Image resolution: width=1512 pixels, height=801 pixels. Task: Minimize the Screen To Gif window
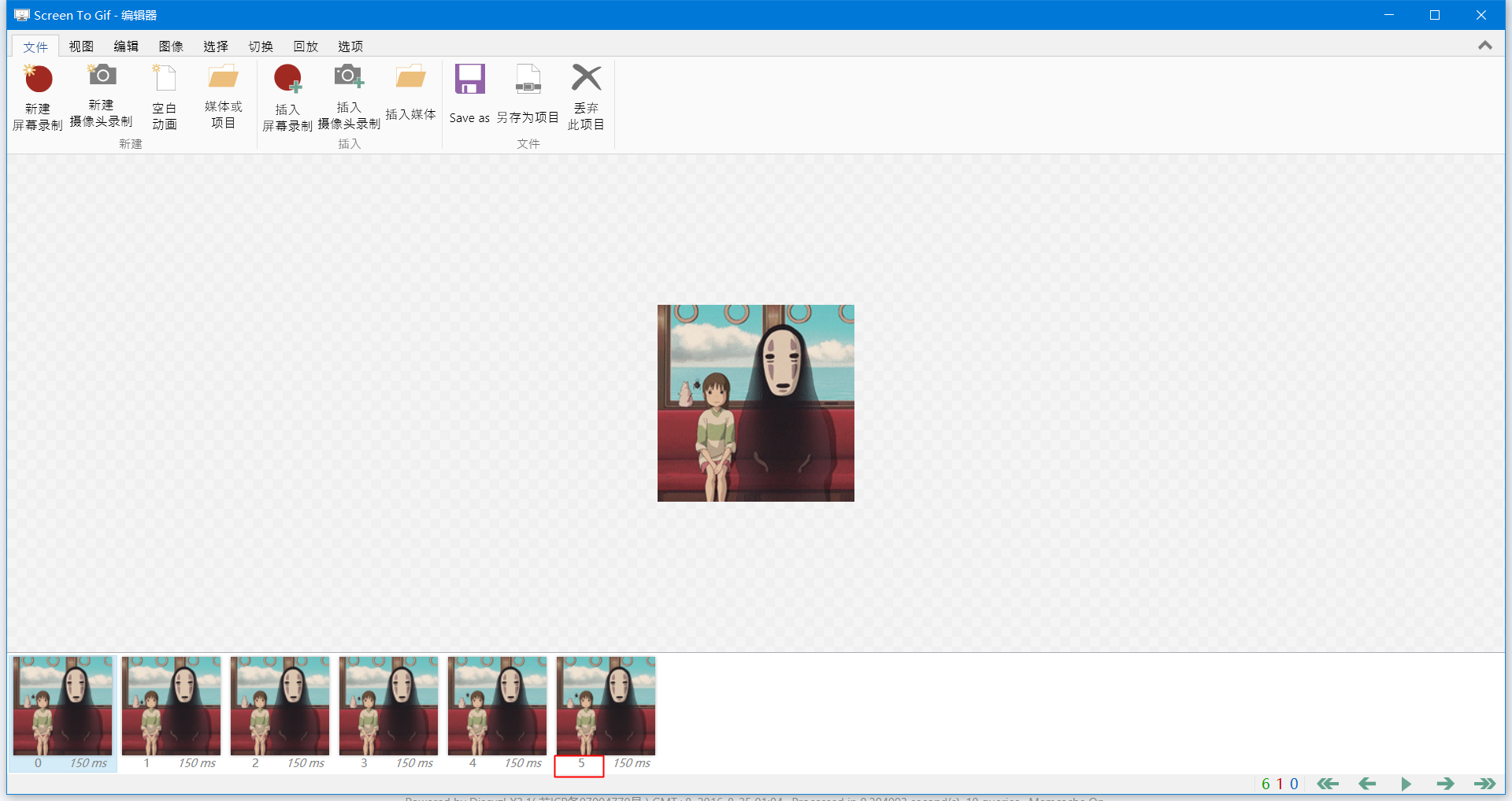(1389, 15)
